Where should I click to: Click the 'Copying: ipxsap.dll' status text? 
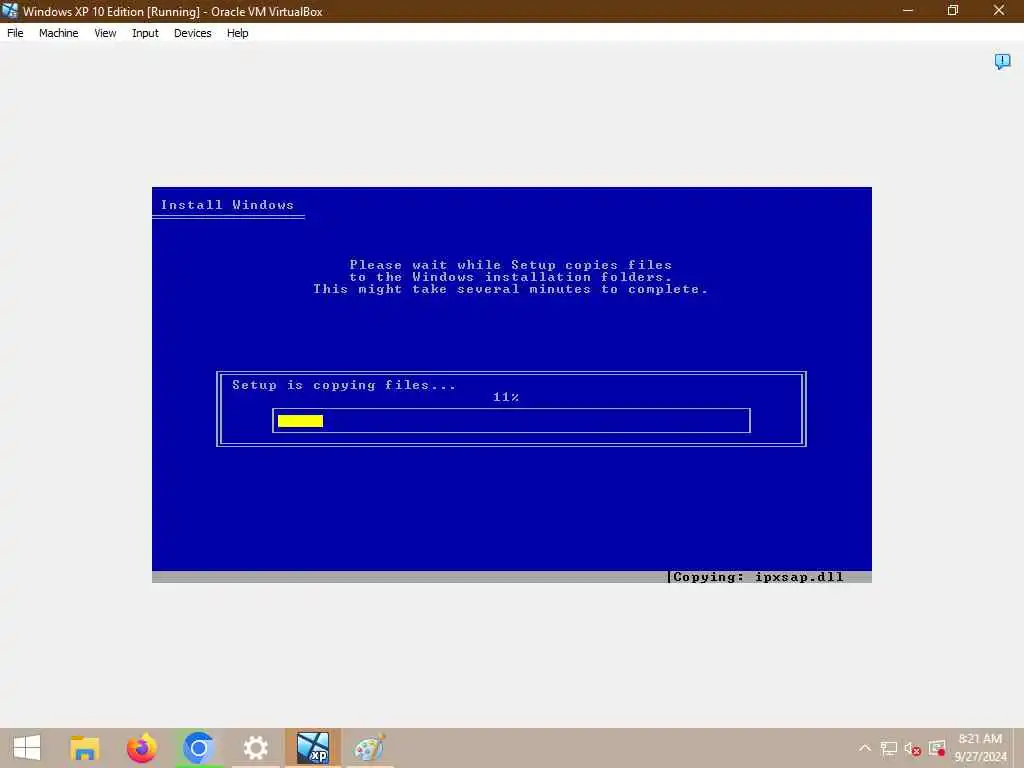758,577
